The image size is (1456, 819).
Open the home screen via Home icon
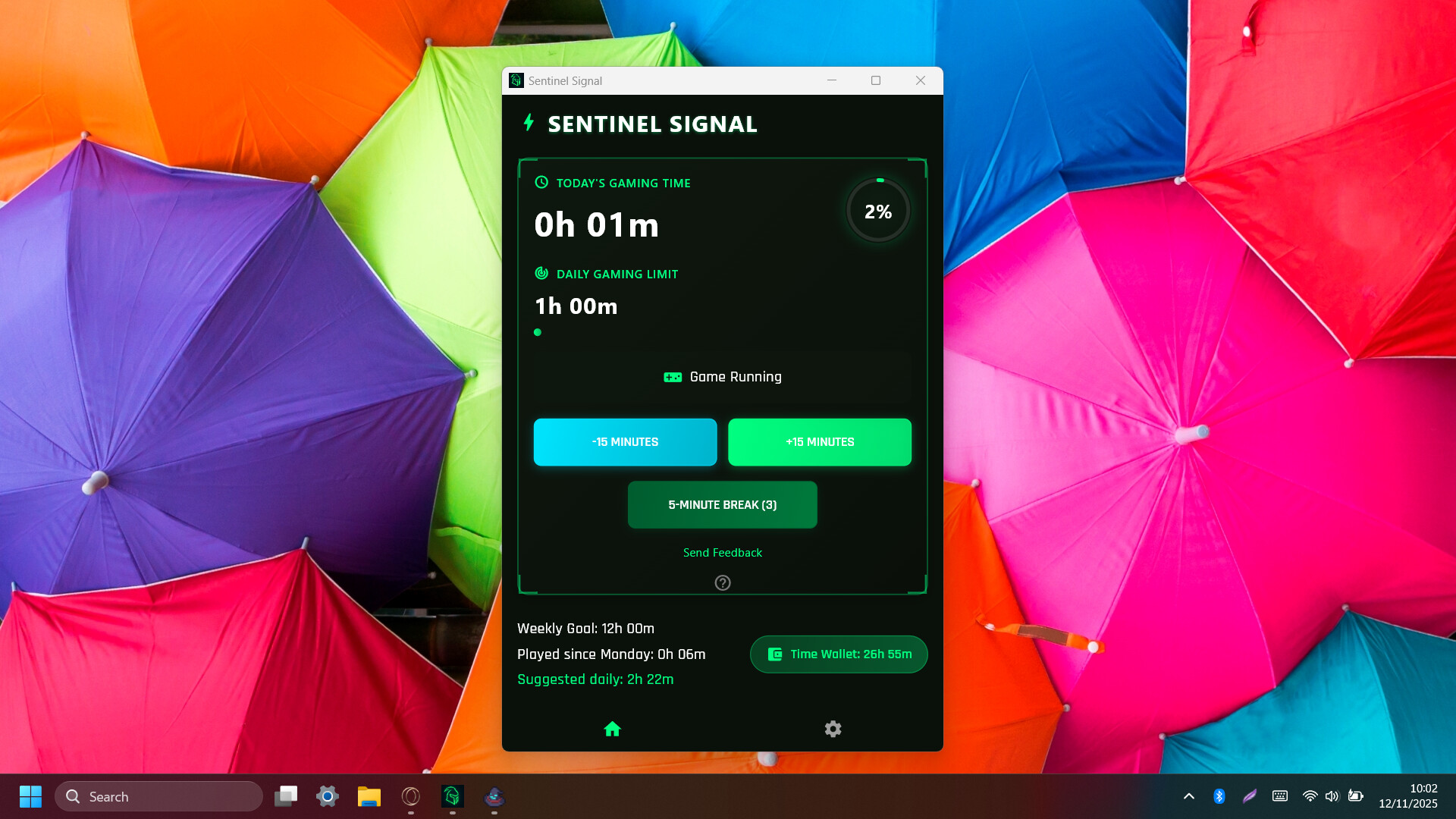[x=613, y=729]
